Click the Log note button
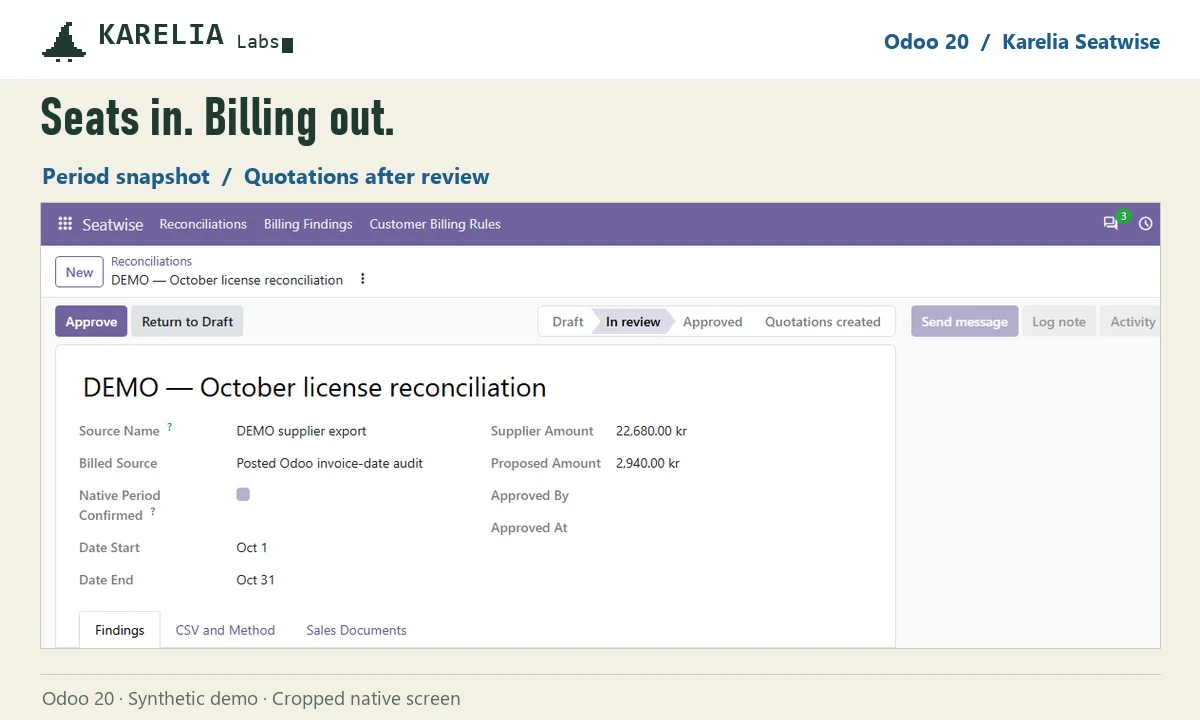This screenshot has width=1200, height=720. pyautogui.click(x=1059, y=321)
